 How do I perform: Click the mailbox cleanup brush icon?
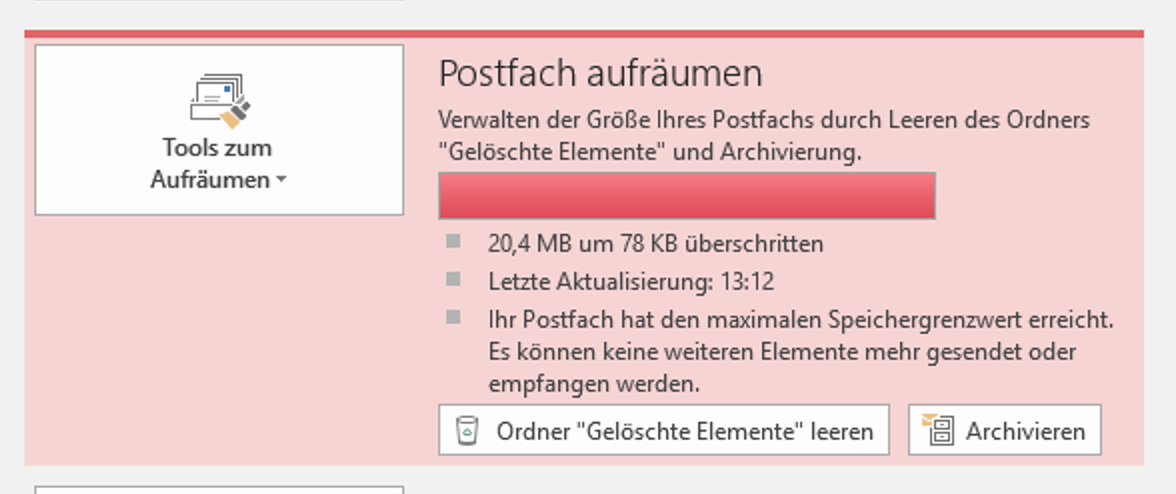[x=219, y=101]
